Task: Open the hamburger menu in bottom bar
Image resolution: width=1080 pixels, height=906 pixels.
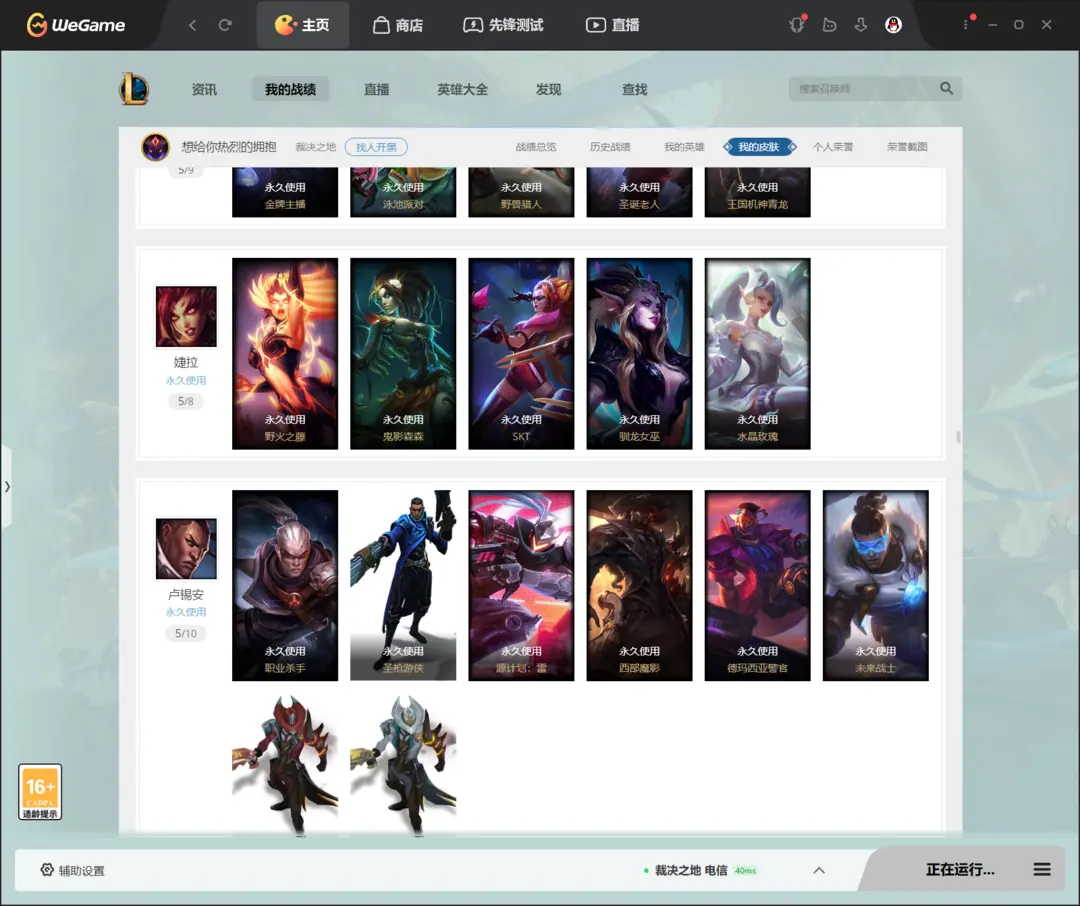Action: coord(1042,869)
